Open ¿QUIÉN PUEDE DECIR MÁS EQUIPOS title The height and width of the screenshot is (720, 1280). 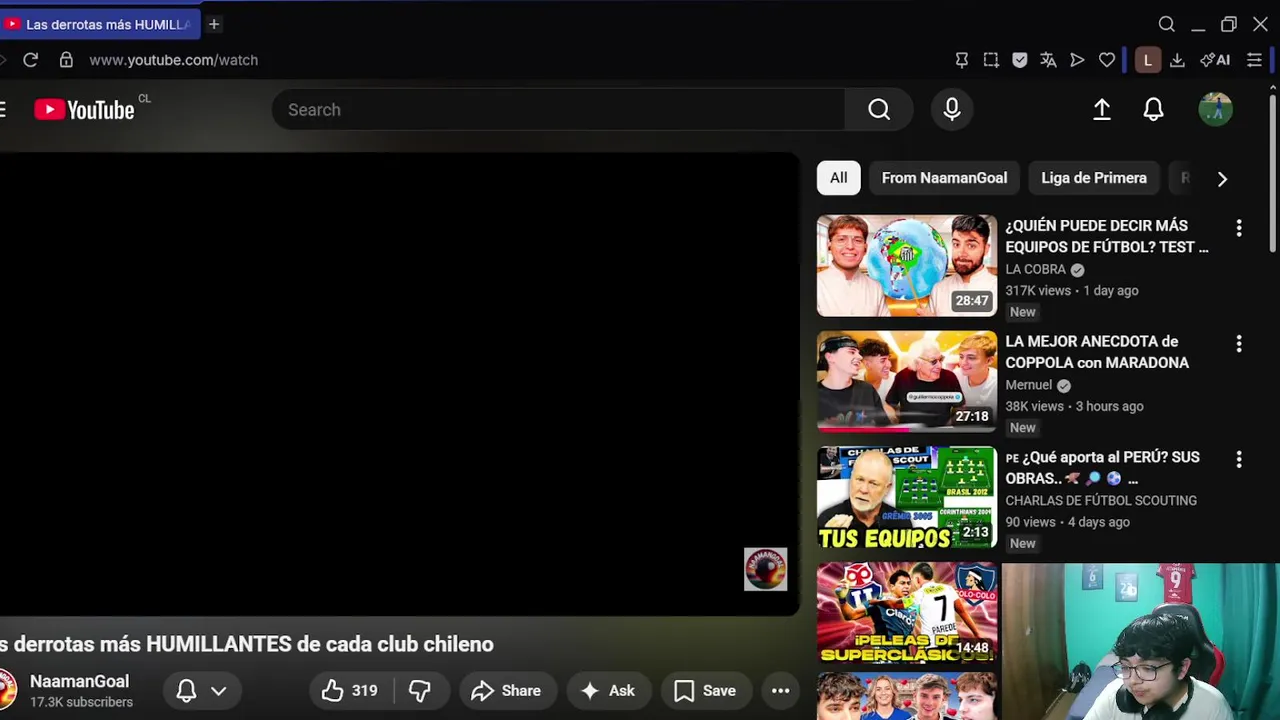pos(1107,236)
